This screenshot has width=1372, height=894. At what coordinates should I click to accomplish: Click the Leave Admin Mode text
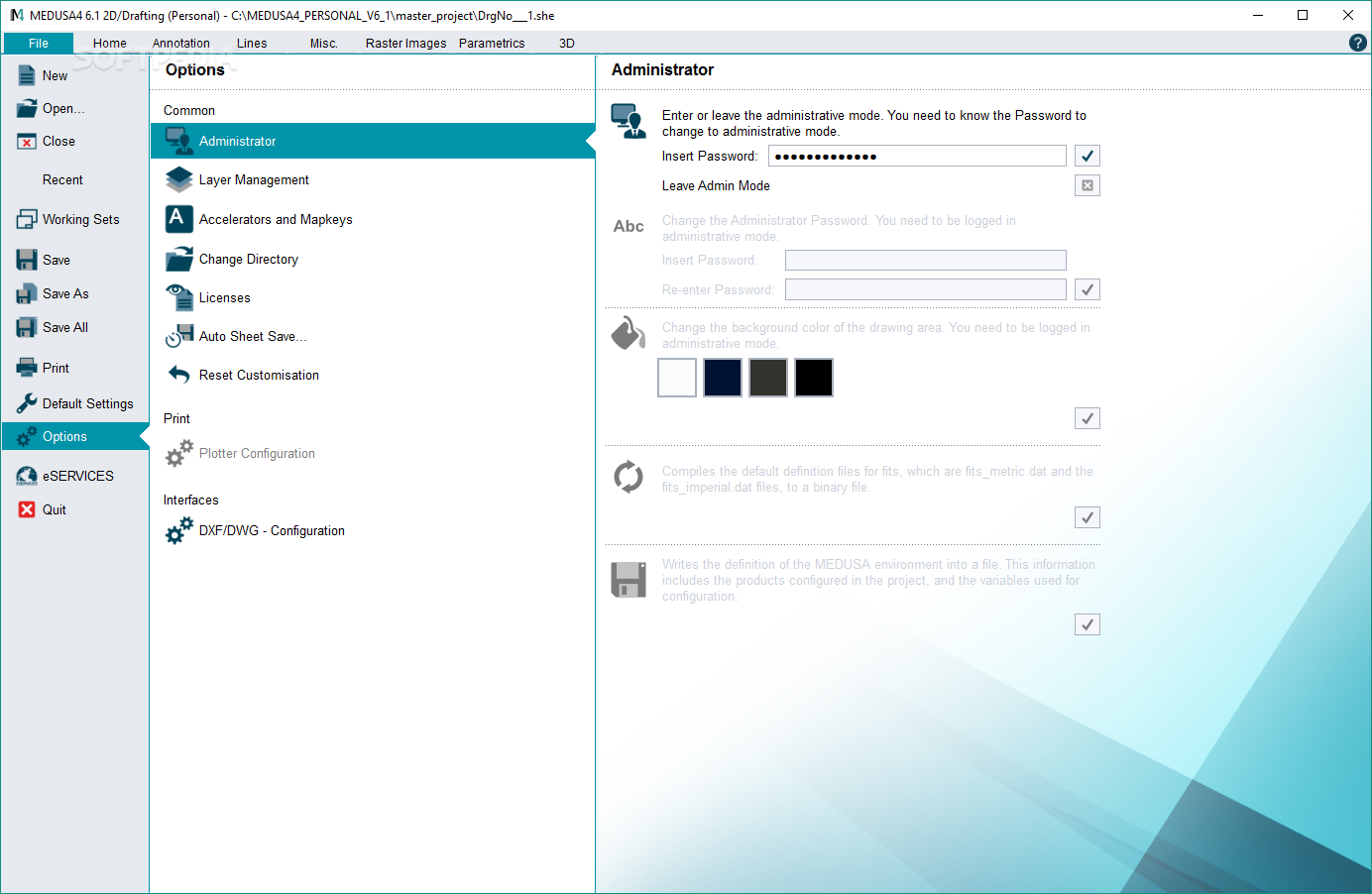coord(716,185)
